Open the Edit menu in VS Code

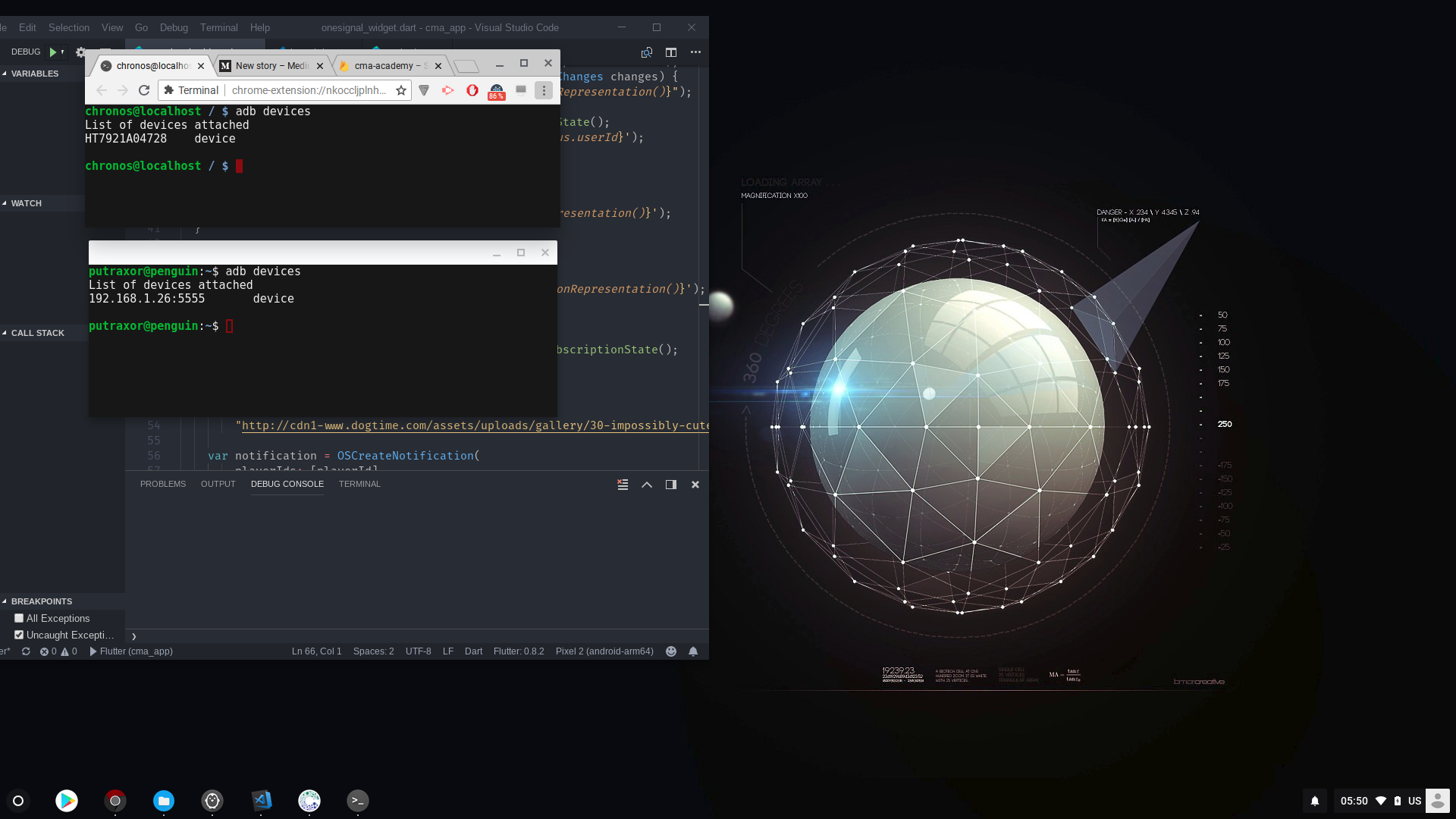point(27,27)
